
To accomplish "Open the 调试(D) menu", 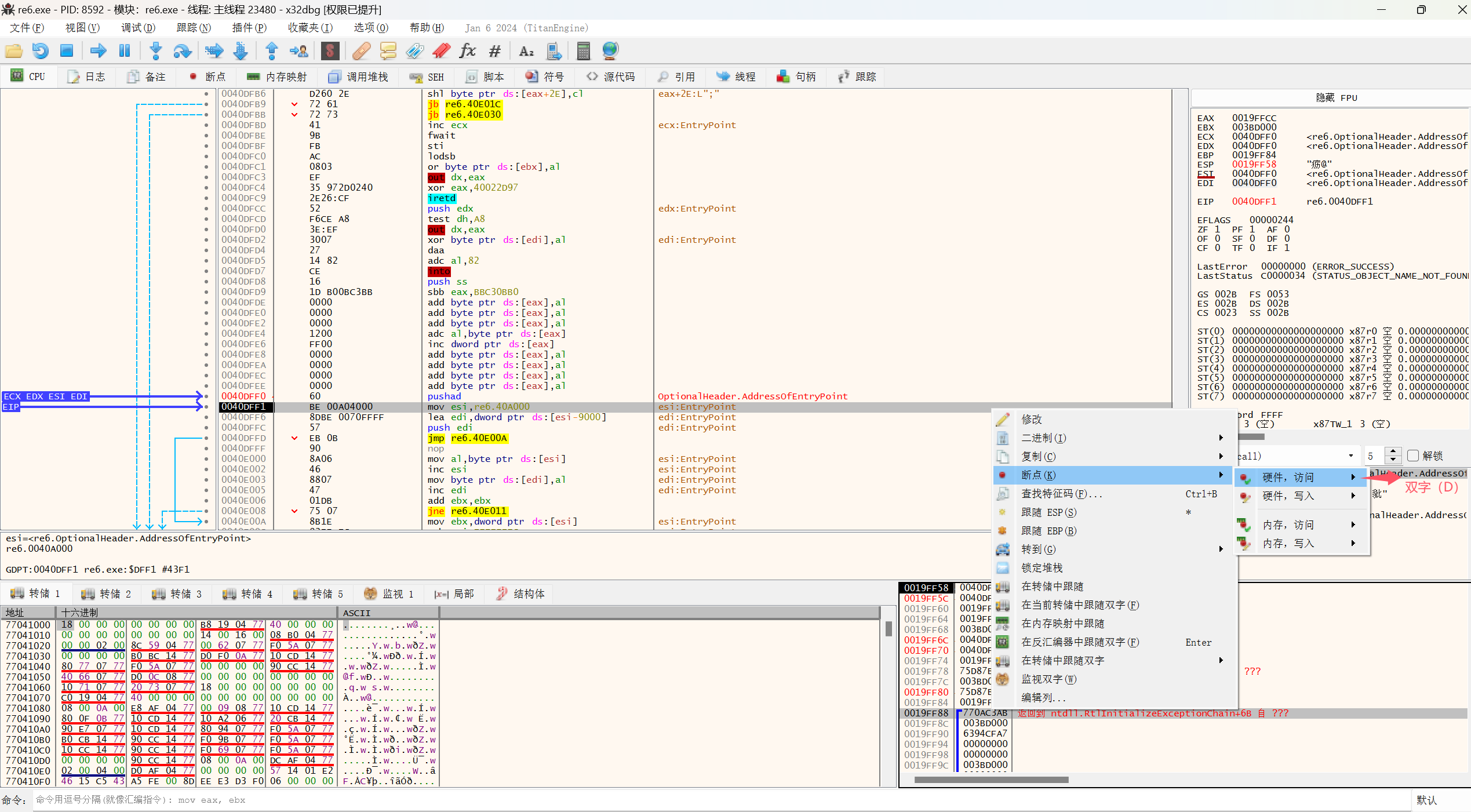I will pos(138,28).
